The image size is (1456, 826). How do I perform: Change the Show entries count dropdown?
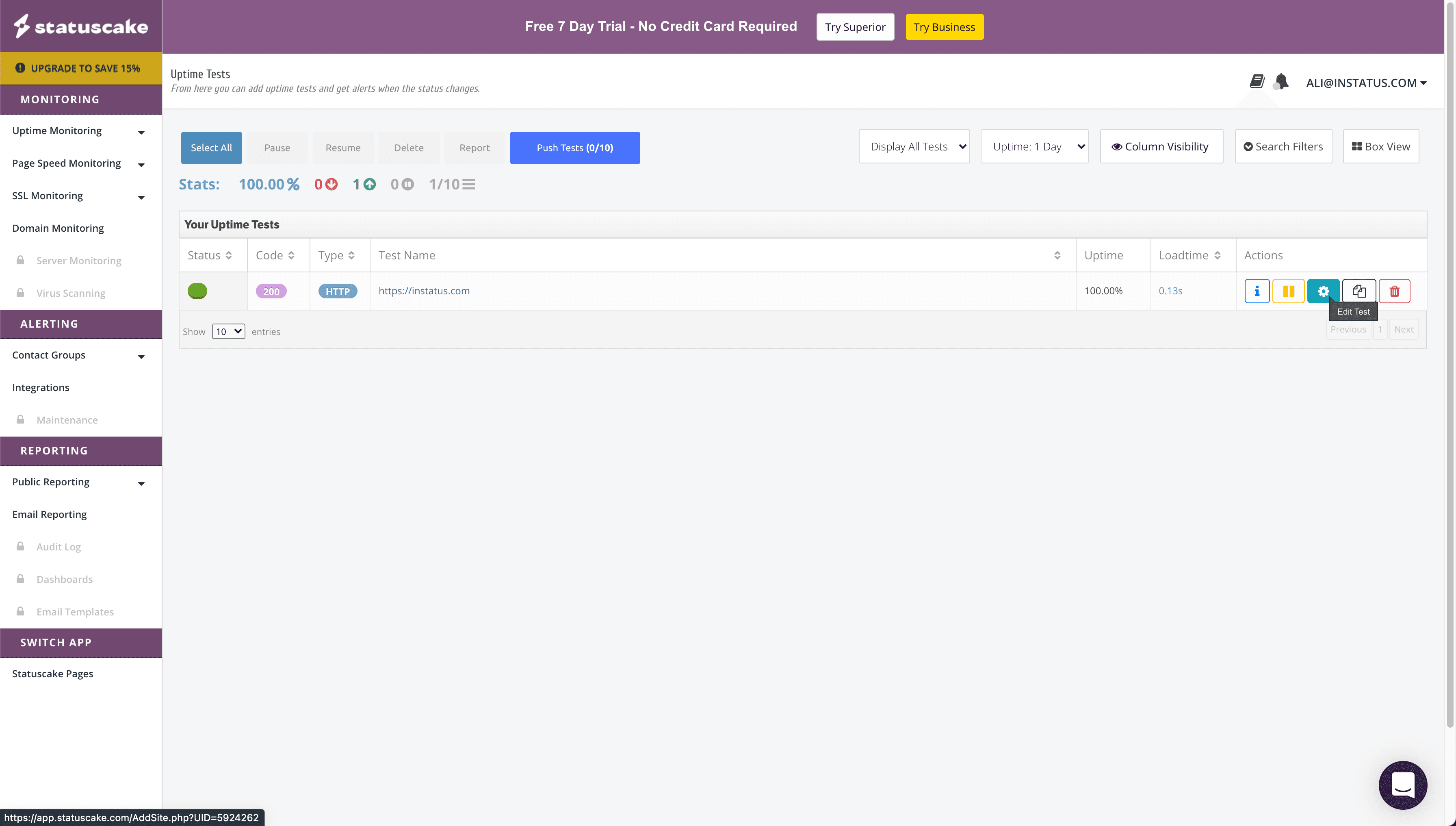(228, 331)
